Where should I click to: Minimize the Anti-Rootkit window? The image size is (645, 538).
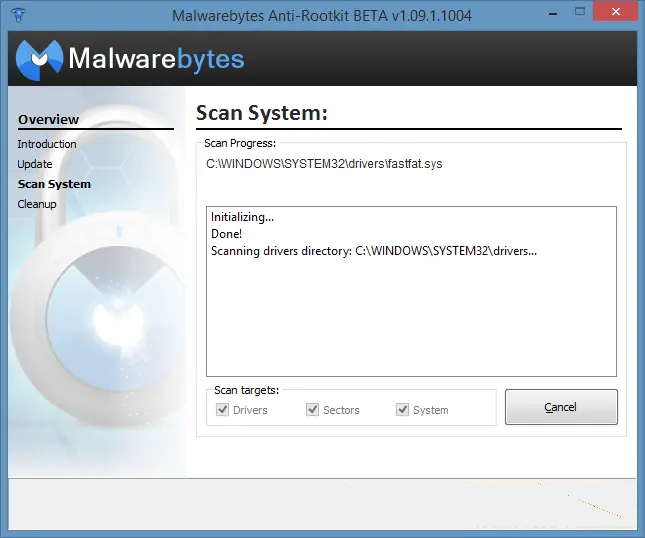tap(553, 14)
